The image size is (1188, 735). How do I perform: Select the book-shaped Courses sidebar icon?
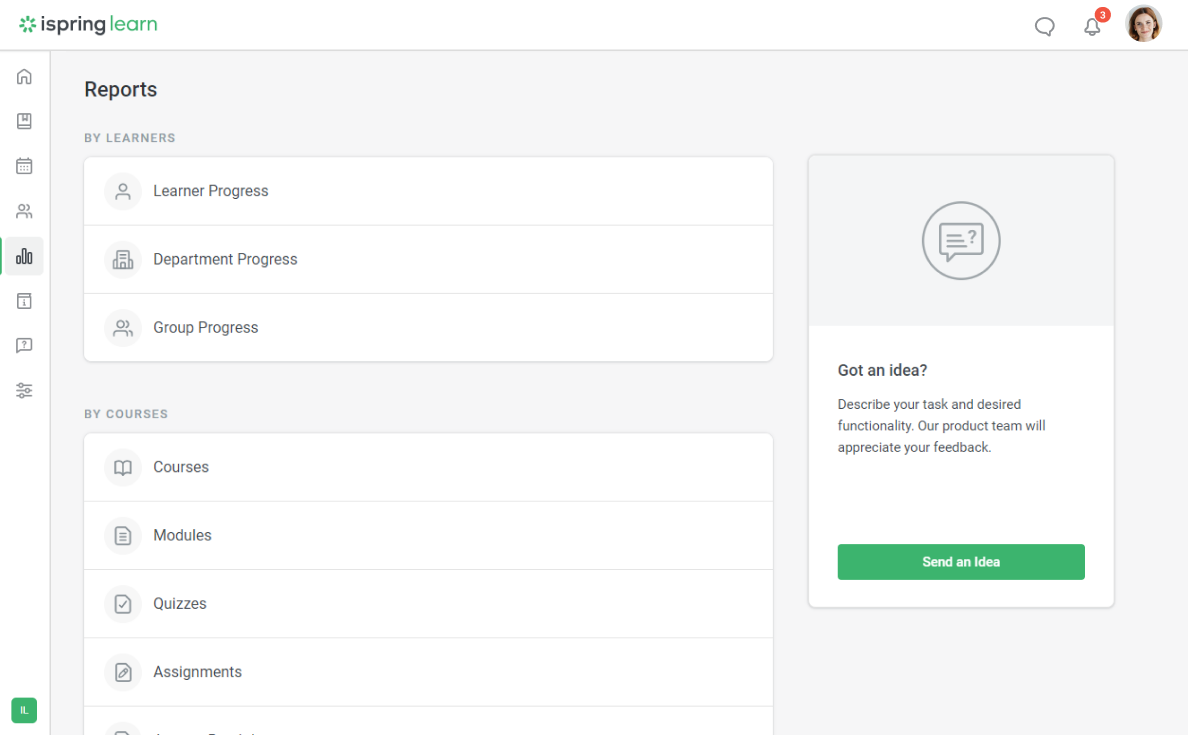pos(24,121)
